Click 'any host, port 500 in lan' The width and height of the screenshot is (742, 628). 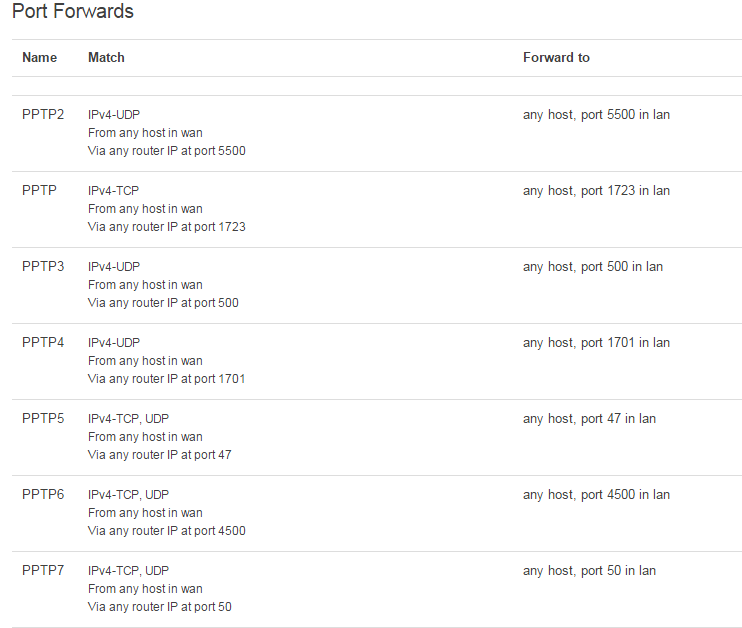coord(592,267)
